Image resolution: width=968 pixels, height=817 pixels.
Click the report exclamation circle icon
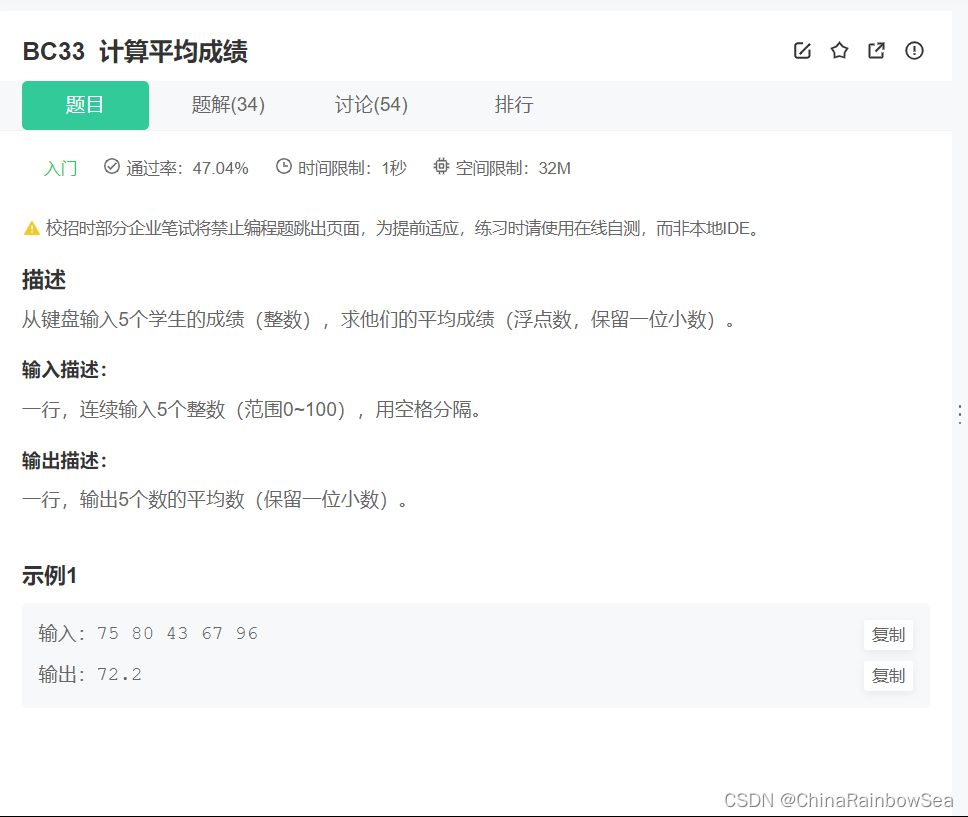pos(914,51)
